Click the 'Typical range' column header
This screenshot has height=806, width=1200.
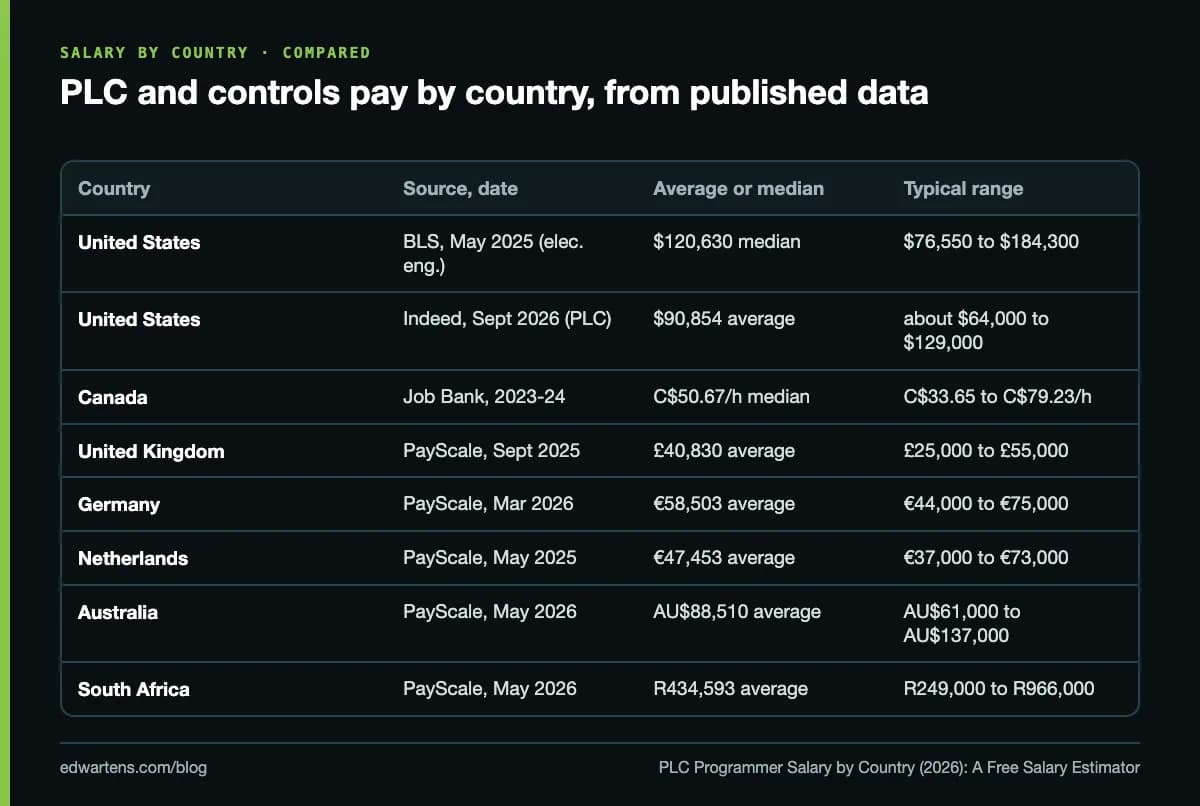pyautogui.click(x=963, y=188)
